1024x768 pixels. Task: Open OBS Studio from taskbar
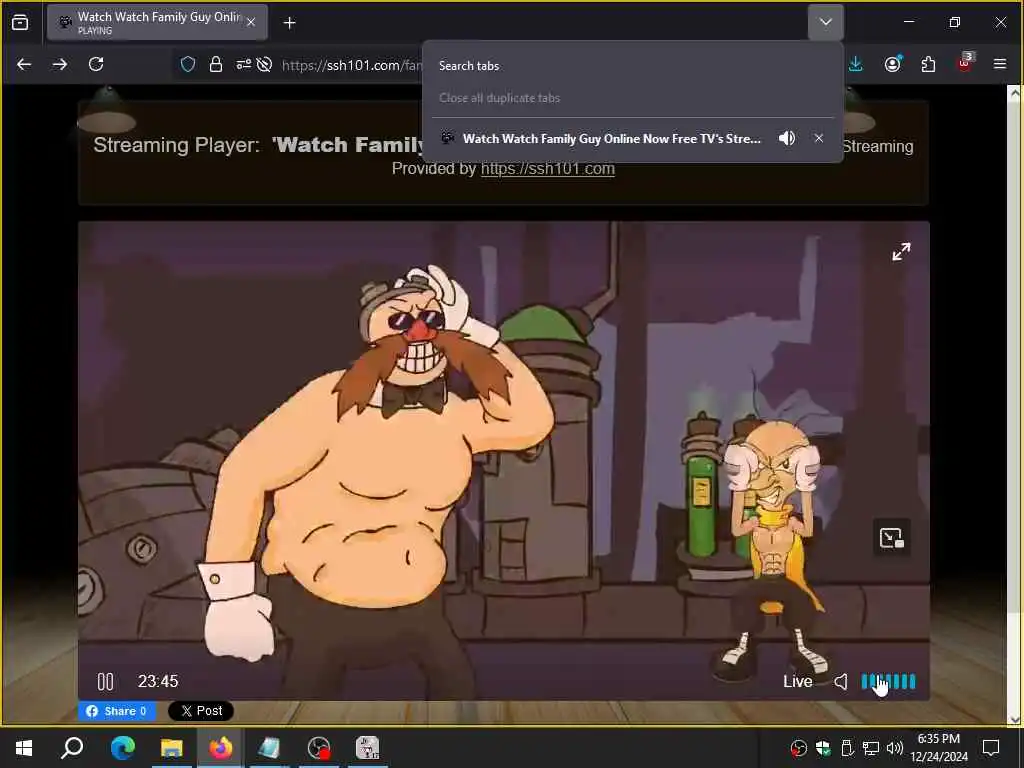(x=319, y=748)
